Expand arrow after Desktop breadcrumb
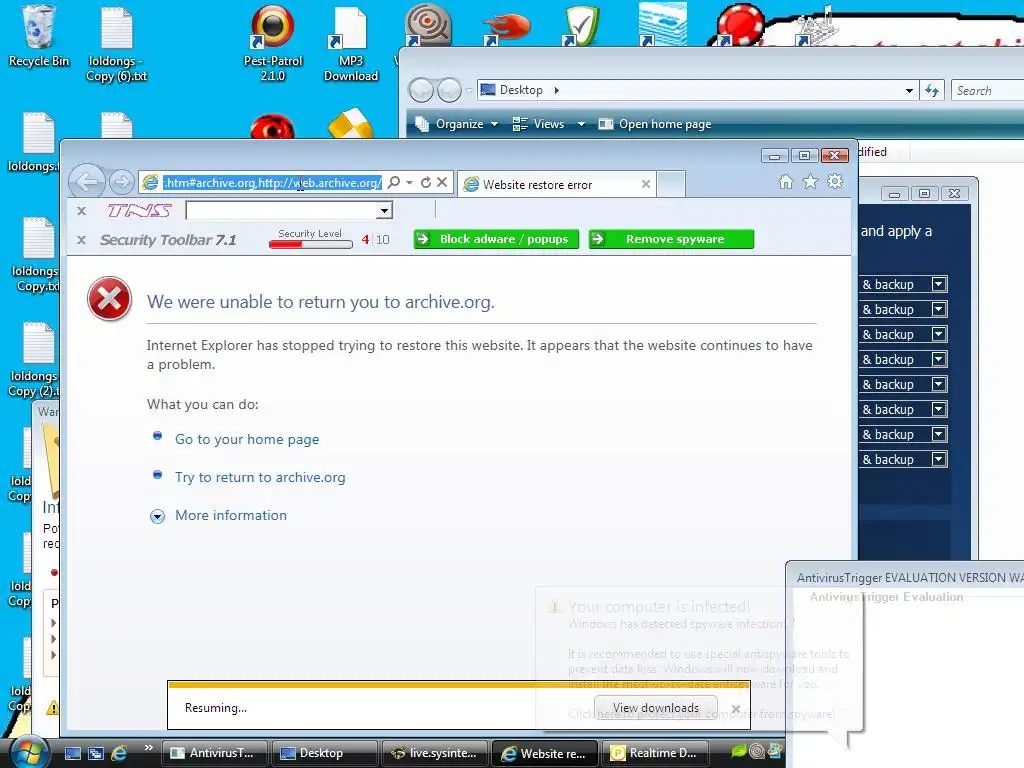1024x768 pixels. [x=556, y=90]
